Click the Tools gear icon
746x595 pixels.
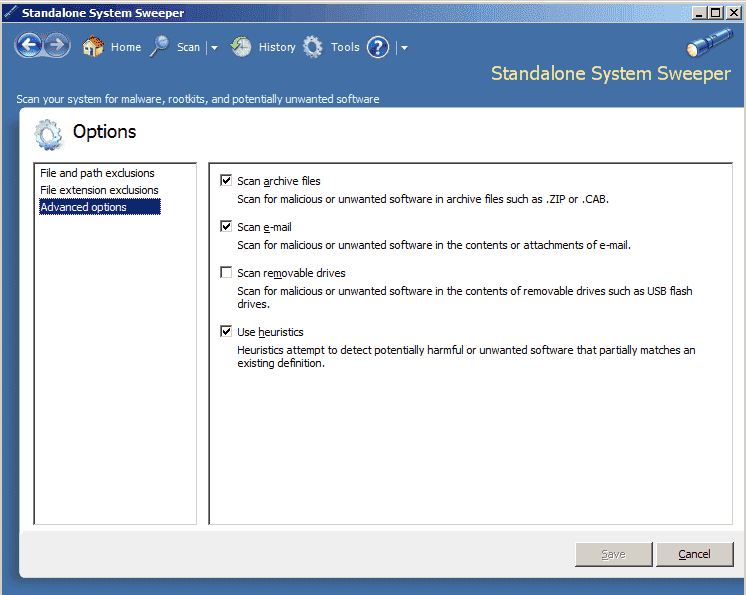coord(313,47)
